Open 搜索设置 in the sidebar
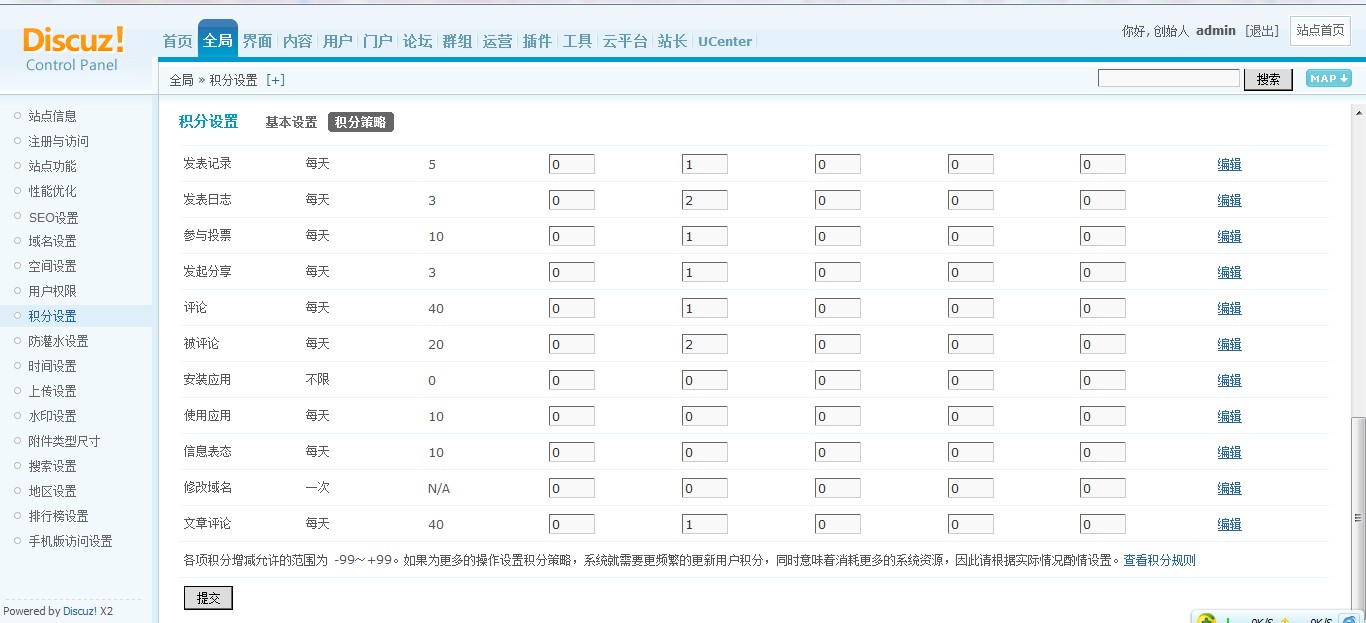Screen dimensions: 1366x623 [52, 466]
